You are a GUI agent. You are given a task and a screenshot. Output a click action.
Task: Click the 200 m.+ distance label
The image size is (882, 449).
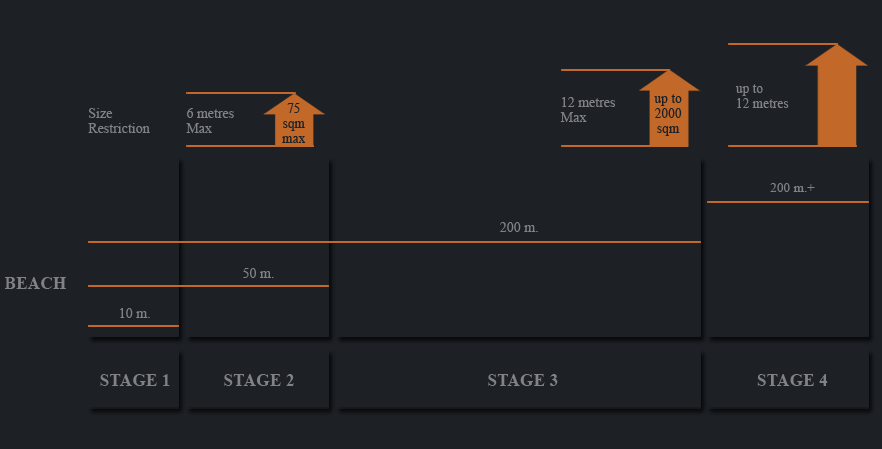coord(792,188)
